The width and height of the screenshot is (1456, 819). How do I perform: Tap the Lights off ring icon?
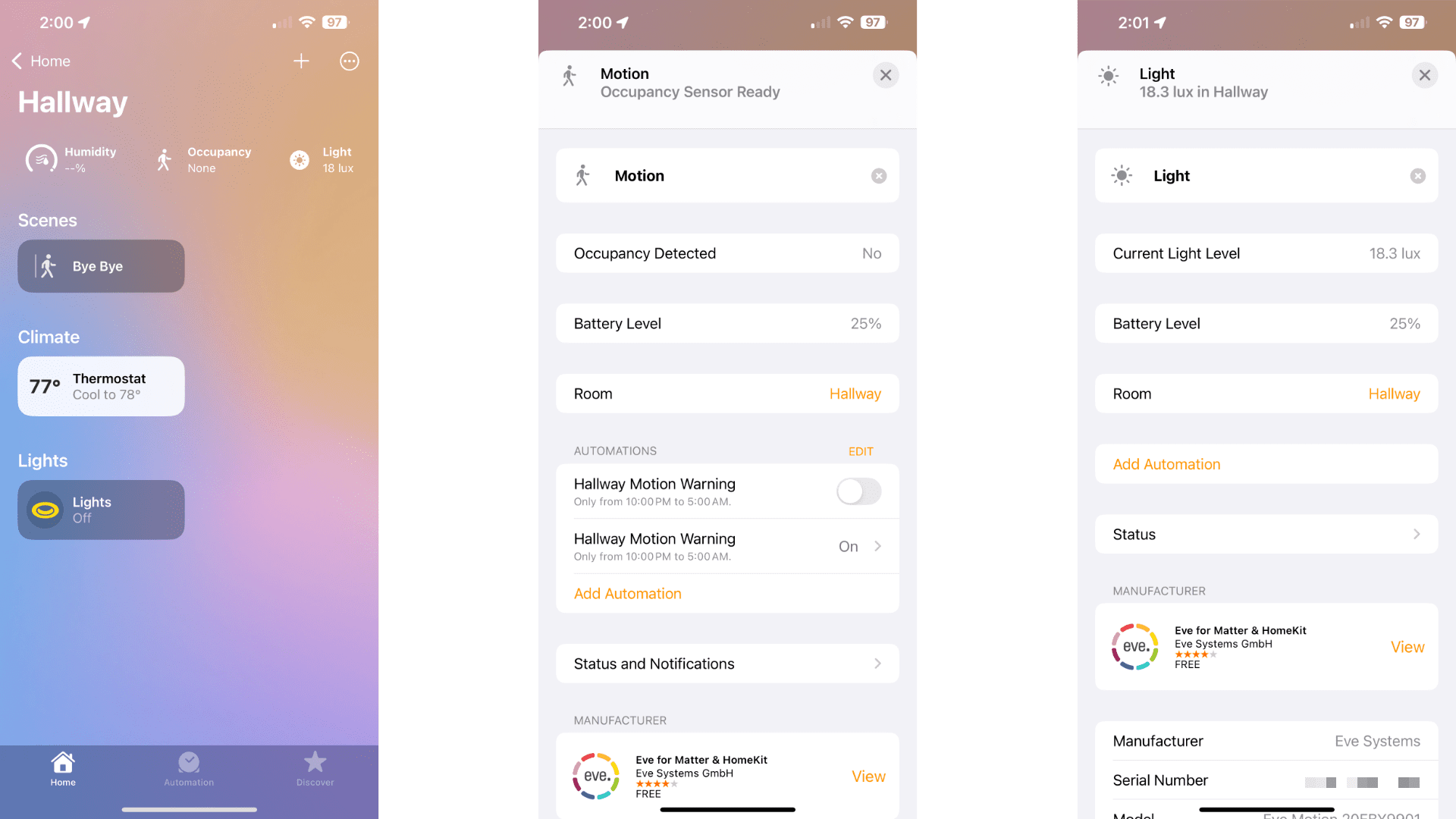pyautogui.click(x=44, y=509)
